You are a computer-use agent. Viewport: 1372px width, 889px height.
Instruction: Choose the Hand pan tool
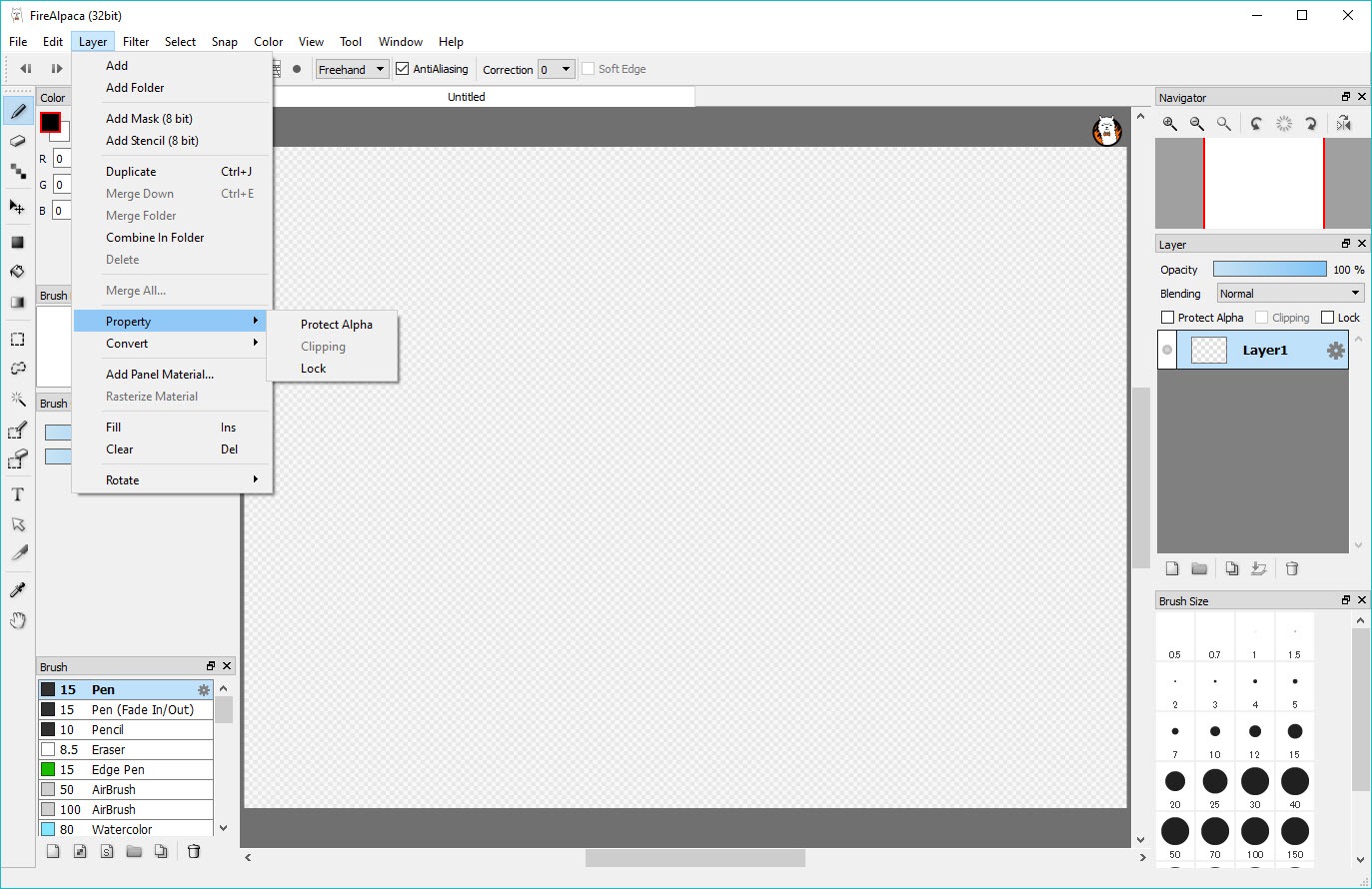tap(17, 620)
